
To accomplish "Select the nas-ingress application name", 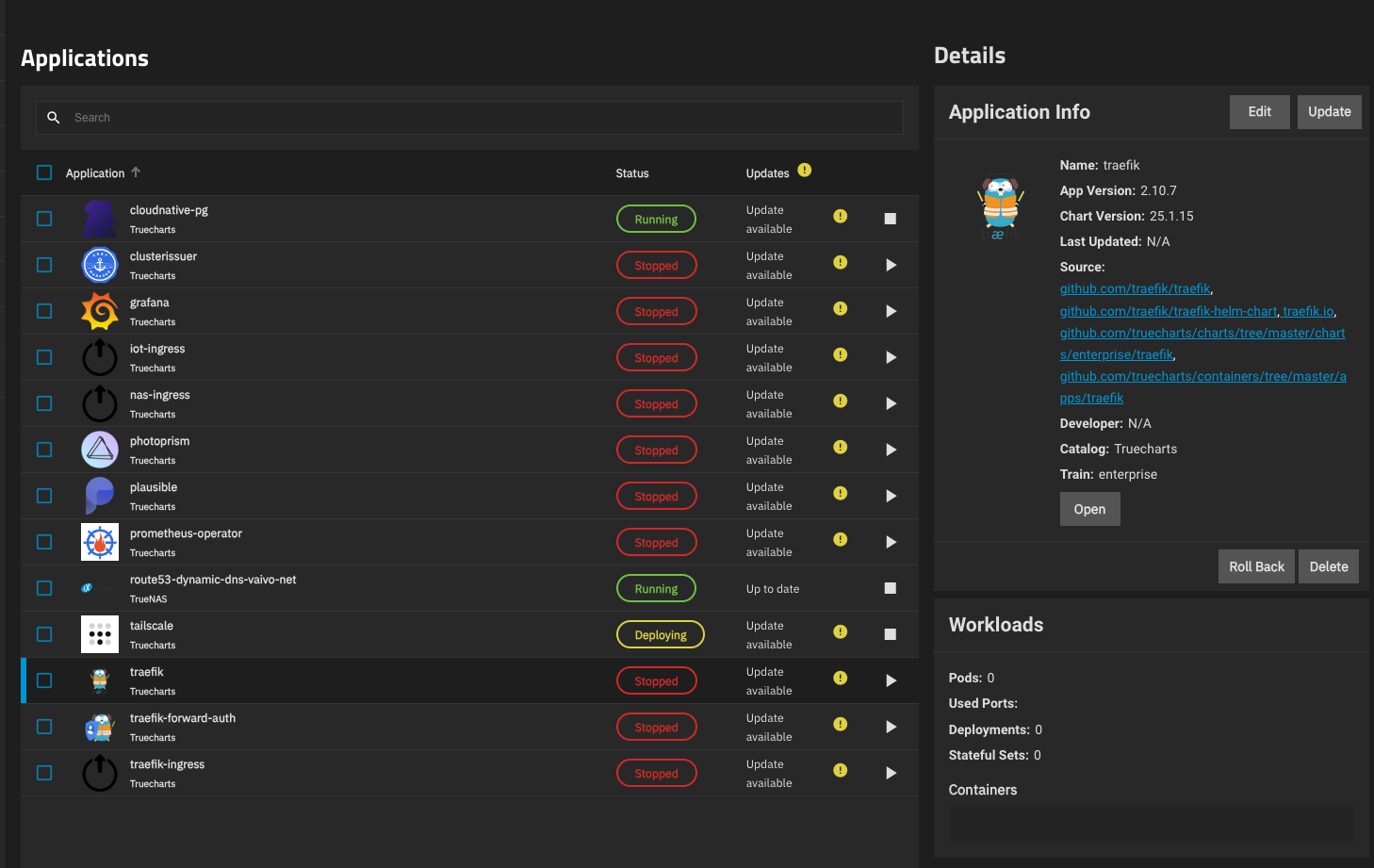I will [x=160, y=395].
